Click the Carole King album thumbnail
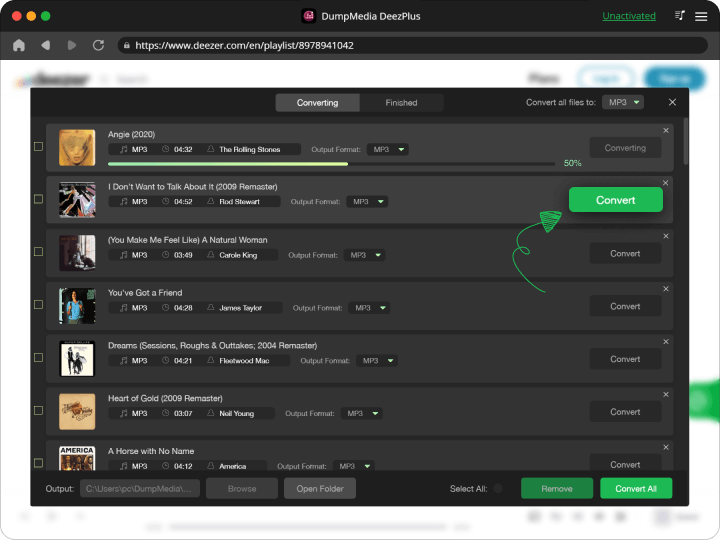 [77, 252]
